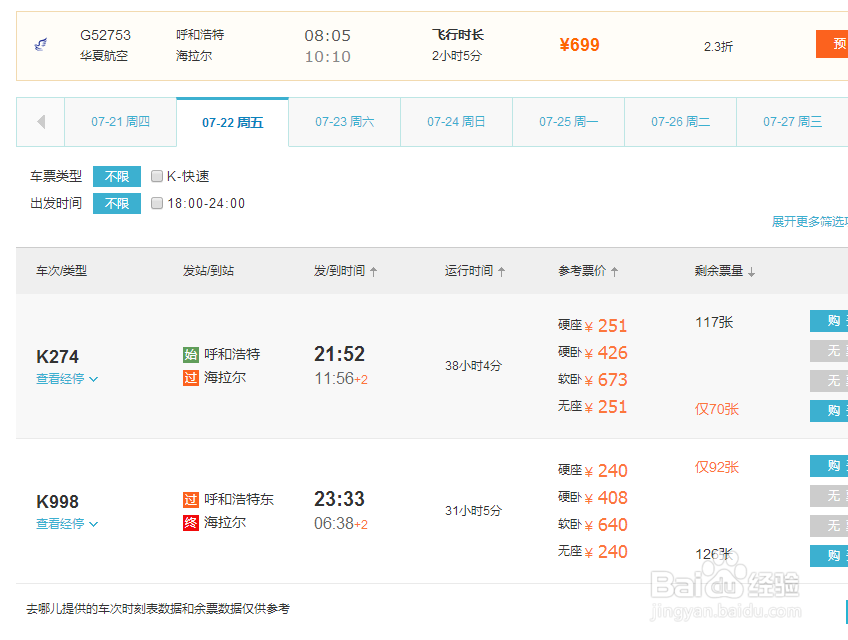Select the 07-25 周一 date tab
This screenshot has height=640, width=848.
pyautogui.click(x=568, y=122)
